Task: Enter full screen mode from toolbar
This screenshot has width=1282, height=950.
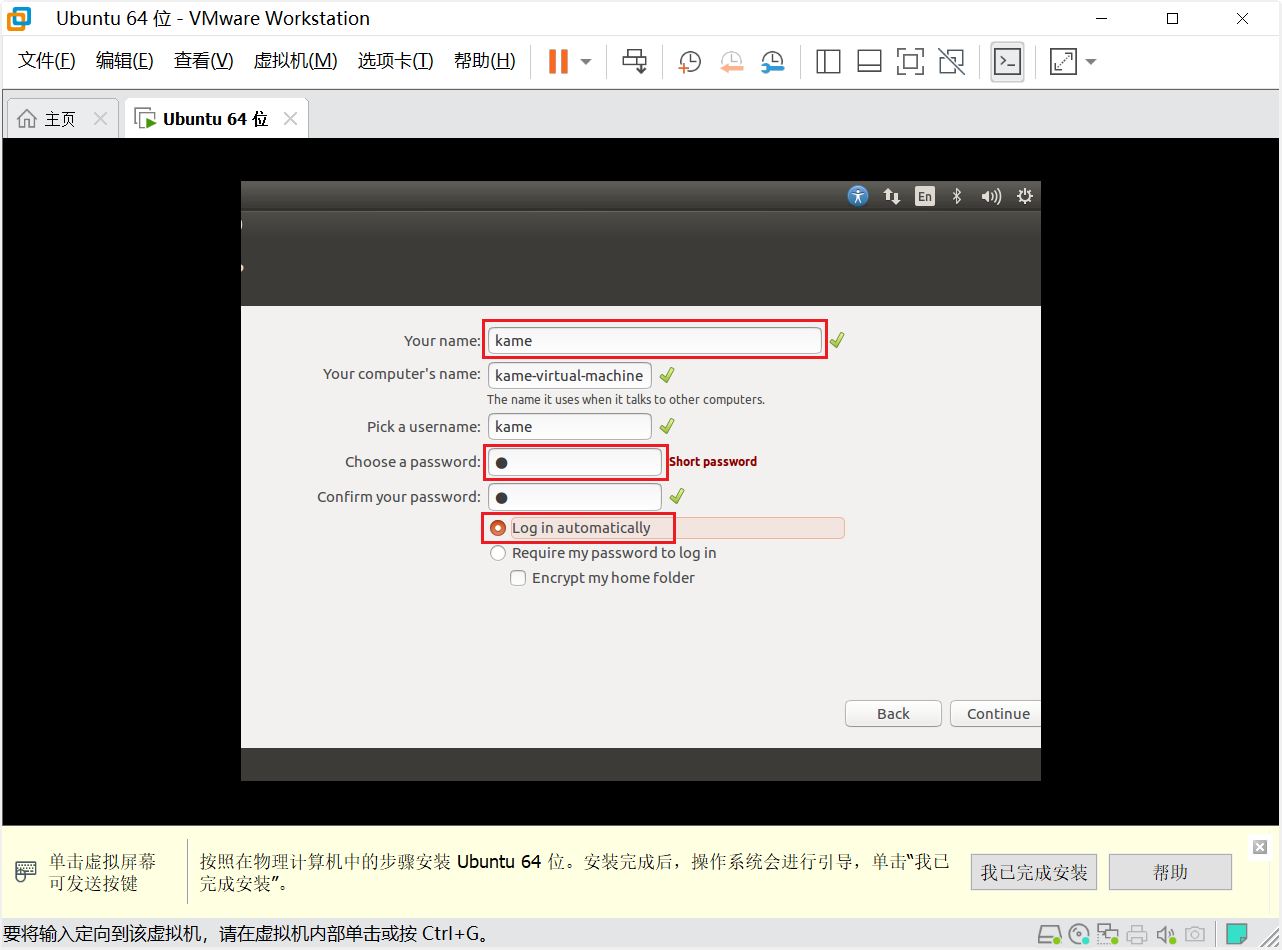Action: pos(910,62)
